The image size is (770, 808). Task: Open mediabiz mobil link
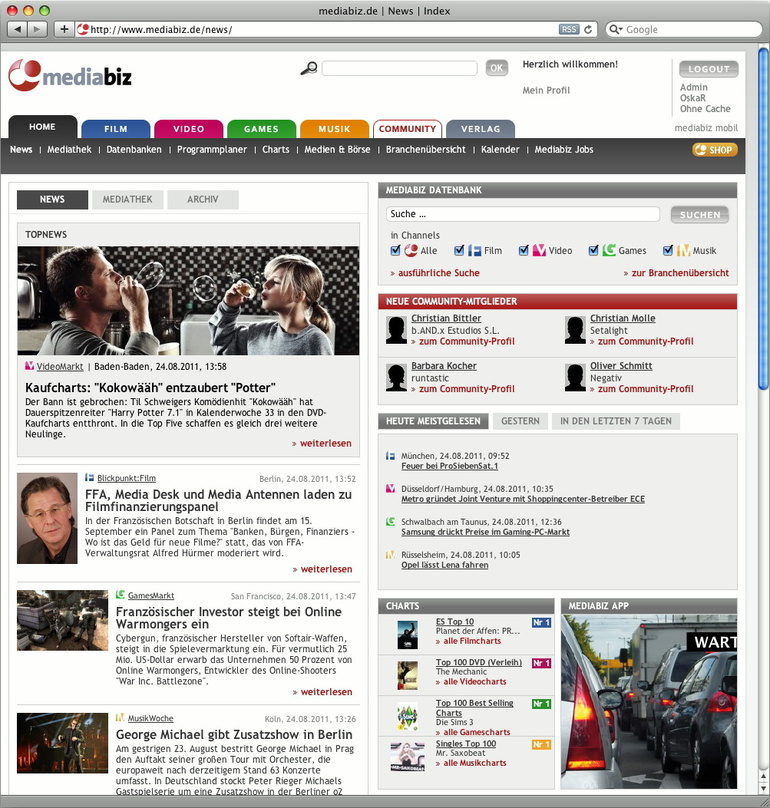click(x=706, y=128)
